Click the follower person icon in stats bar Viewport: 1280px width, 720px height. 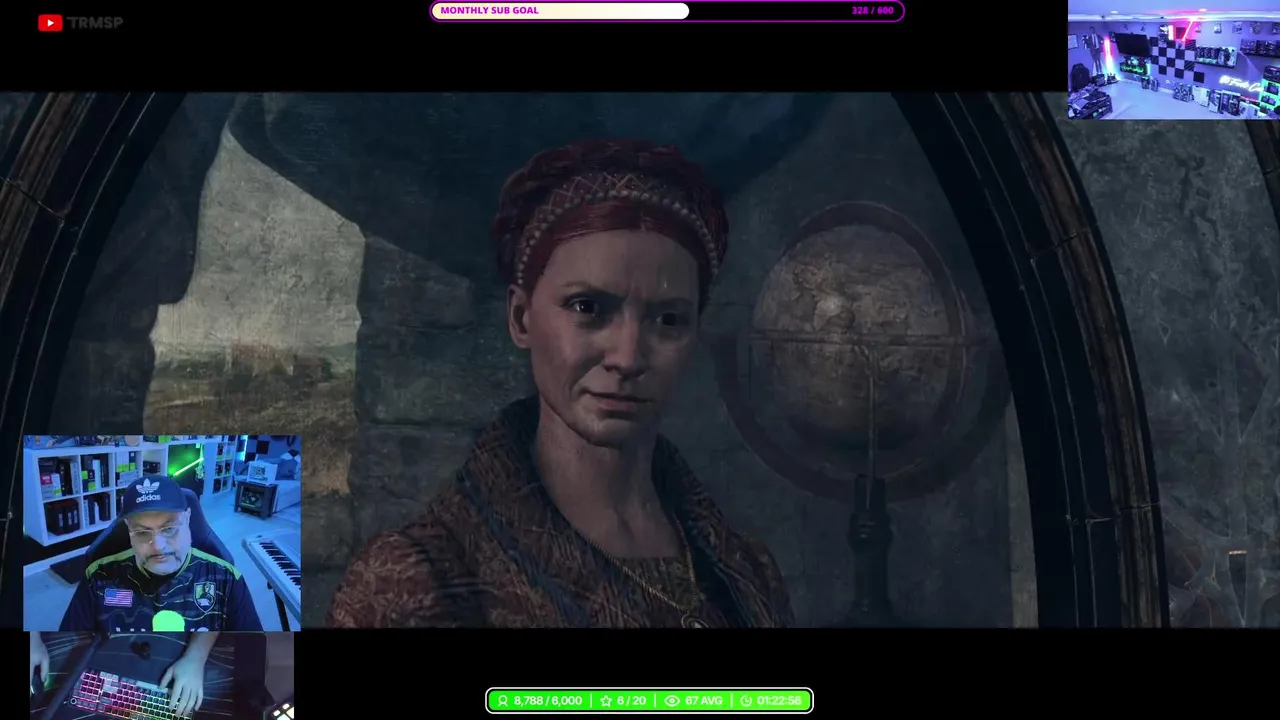pos(502,701)
